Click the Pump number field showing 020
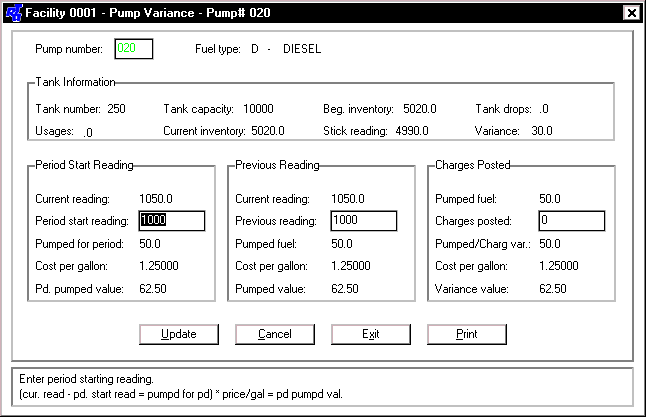Viewport: 646px width, 417px height. [x=132, y=49]
